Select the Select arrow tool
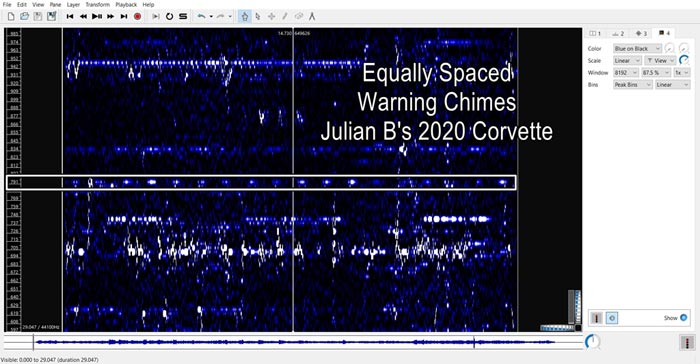This screenshot has width=700, height=364. pyautogui.click(x=258, y=17)
